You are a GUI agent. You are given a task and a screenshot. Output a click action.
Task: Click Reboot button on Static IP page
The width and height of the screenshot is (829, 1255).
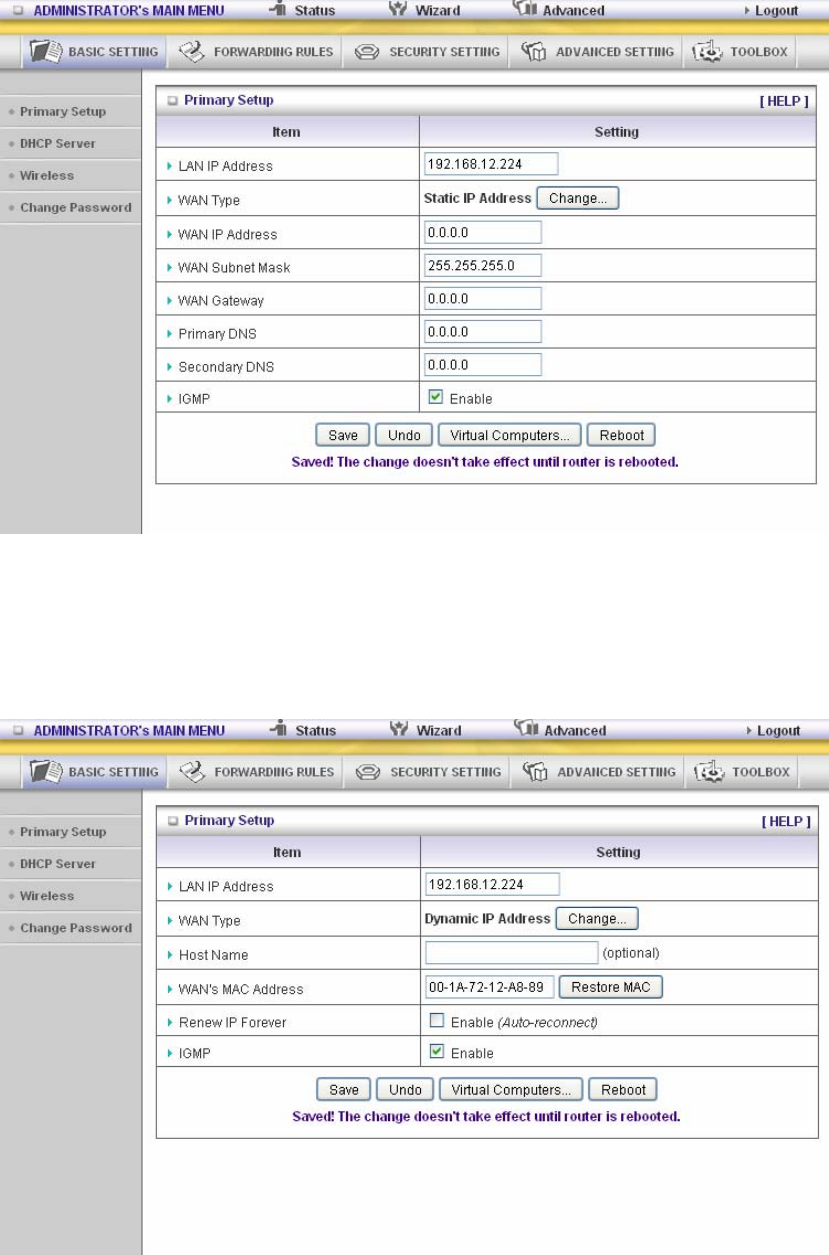[621, 435]
